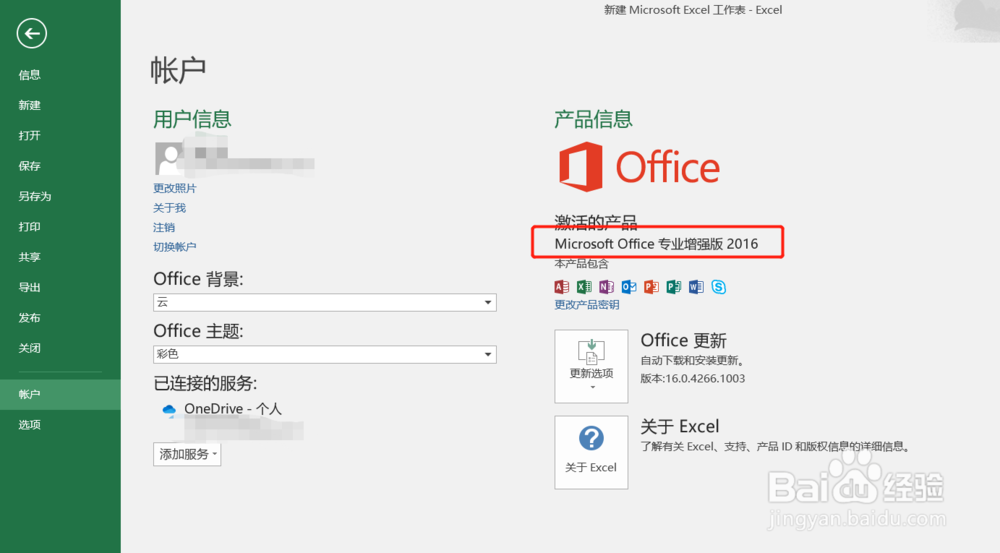The image size is (1000, 553).
Task: Open the 更新选项 dropdown button
Action: point(591,366)
